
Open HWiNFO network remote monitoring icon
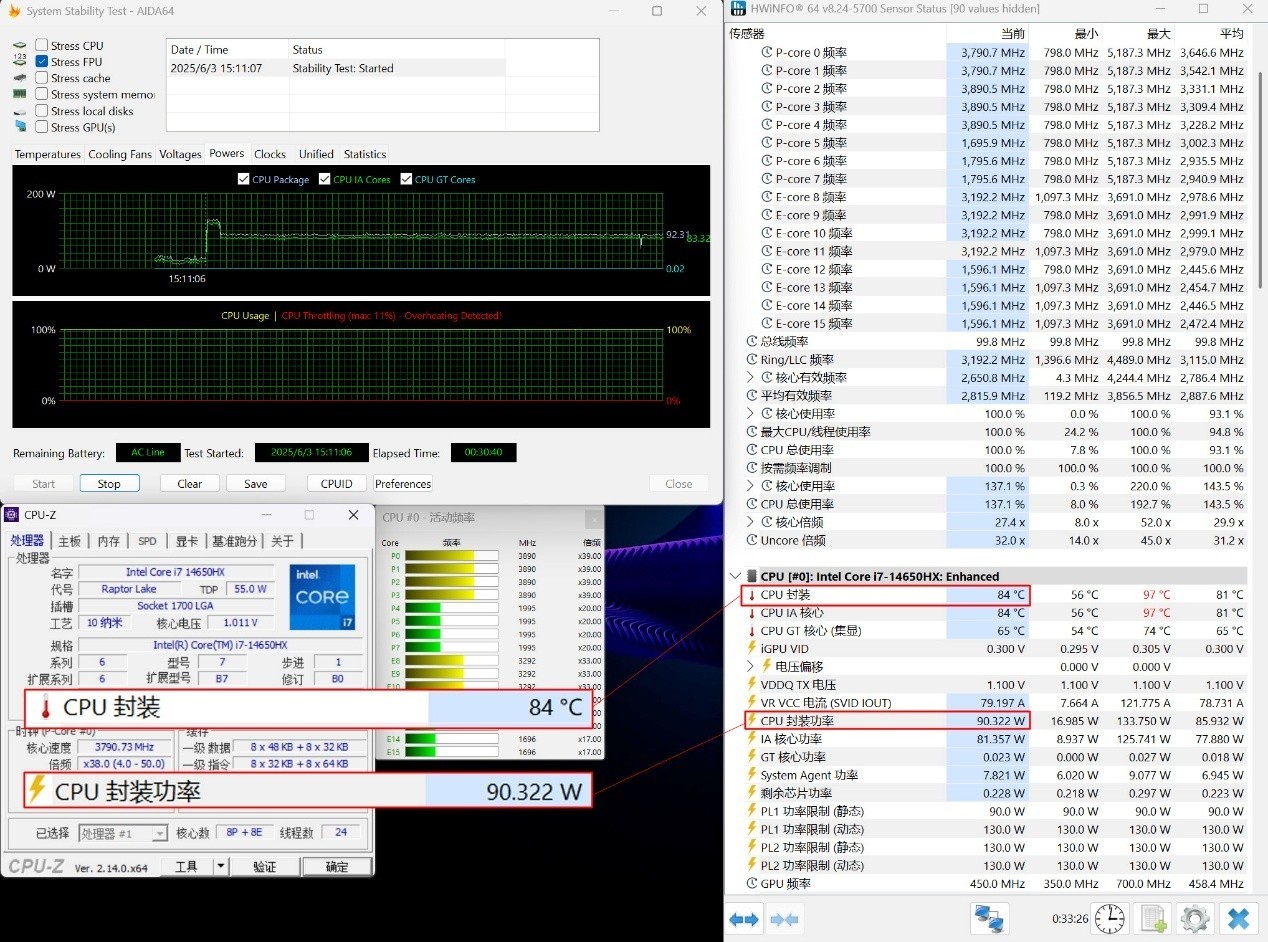point(989,918)
